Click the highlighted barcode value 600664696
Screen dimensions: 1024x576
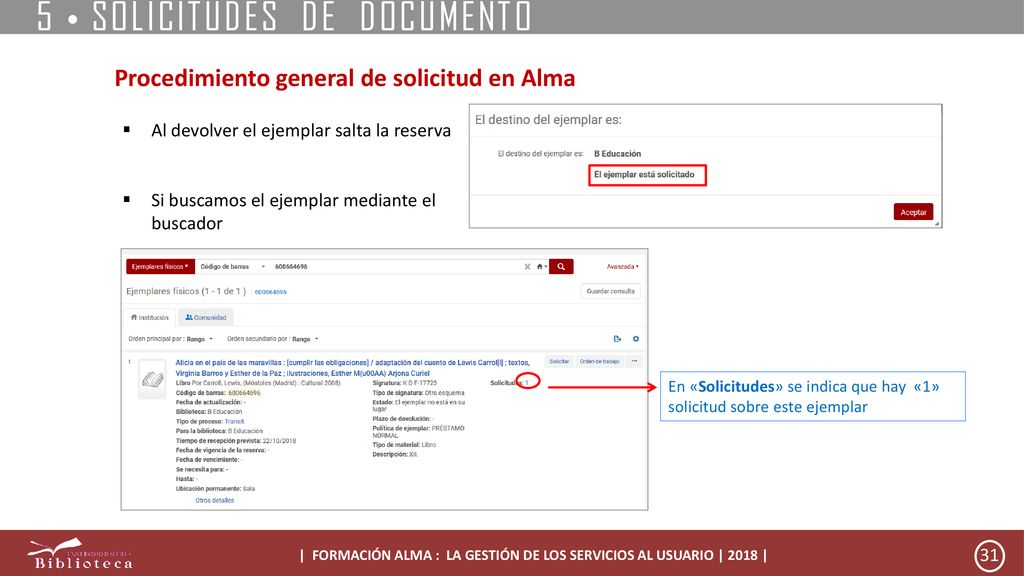click(x=244, y=392)
